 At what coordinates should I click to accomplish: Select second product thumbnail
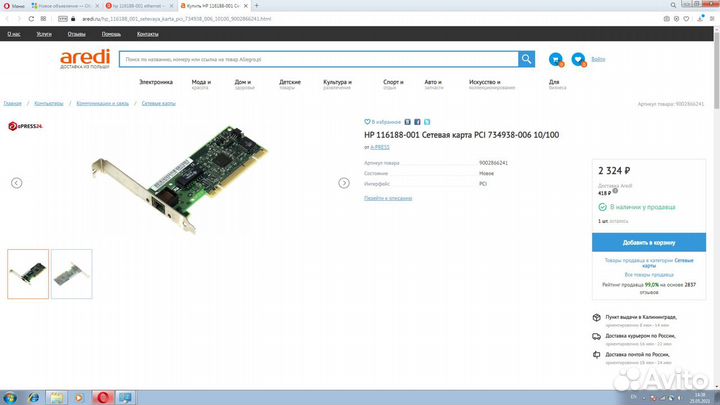(x=72, y=274)
